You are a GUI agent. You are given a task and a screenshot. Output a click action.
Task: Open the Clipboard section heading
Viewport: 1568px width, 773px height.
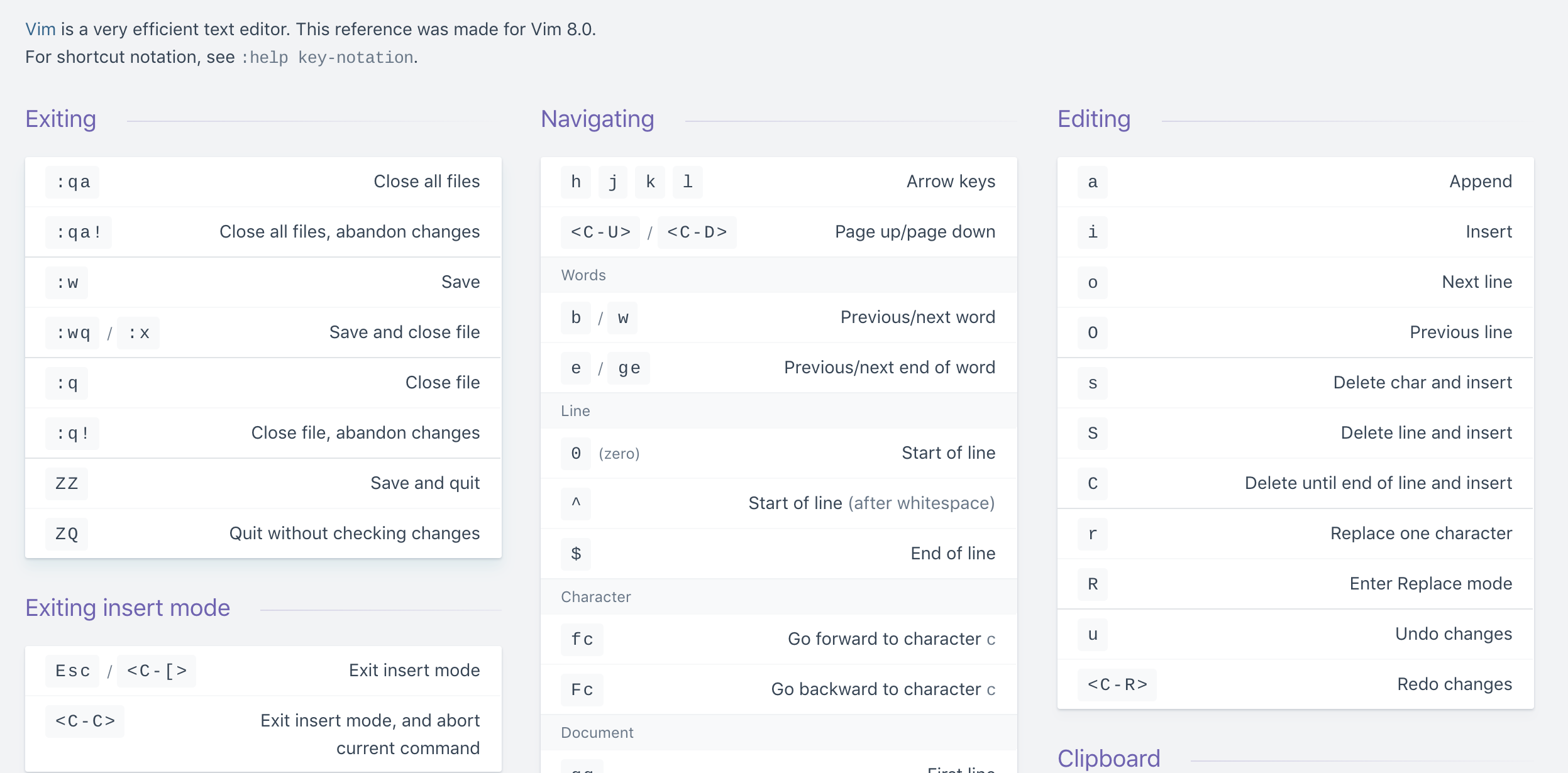tap(1108, 759)
